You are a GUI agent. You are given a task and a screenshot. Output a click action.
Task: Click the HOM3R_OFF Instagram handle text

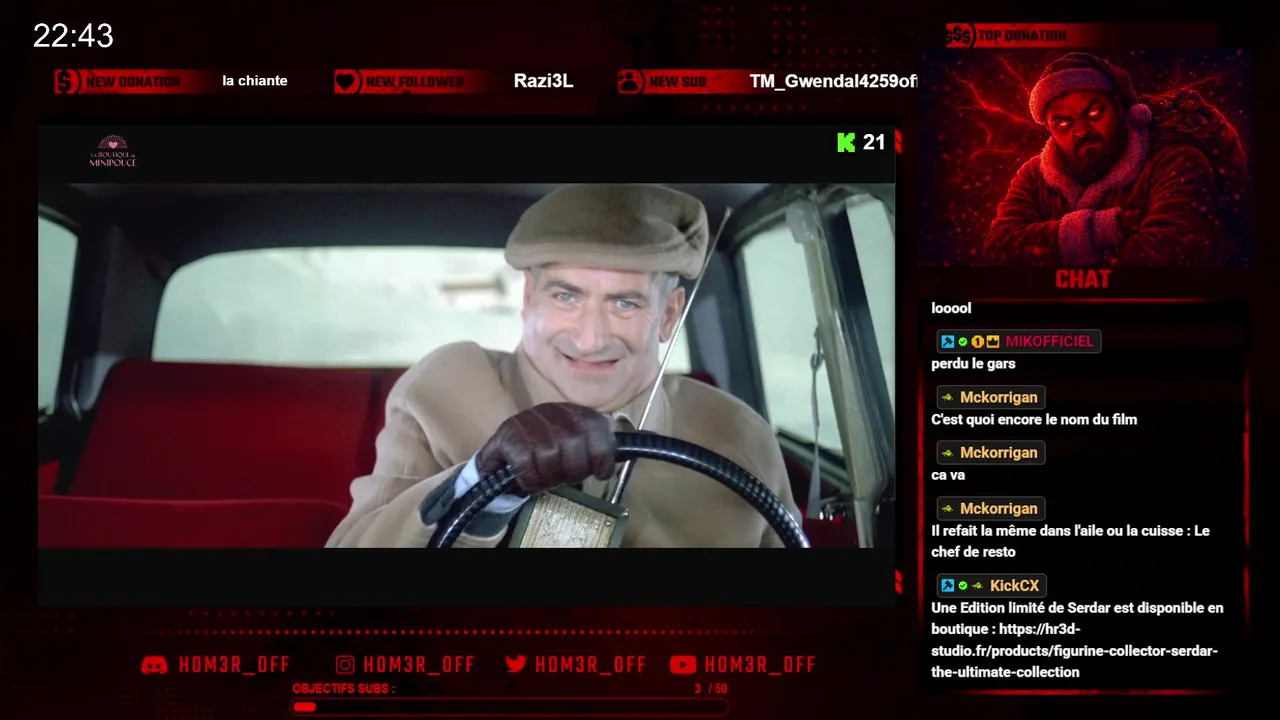click(x=419, y=665)
